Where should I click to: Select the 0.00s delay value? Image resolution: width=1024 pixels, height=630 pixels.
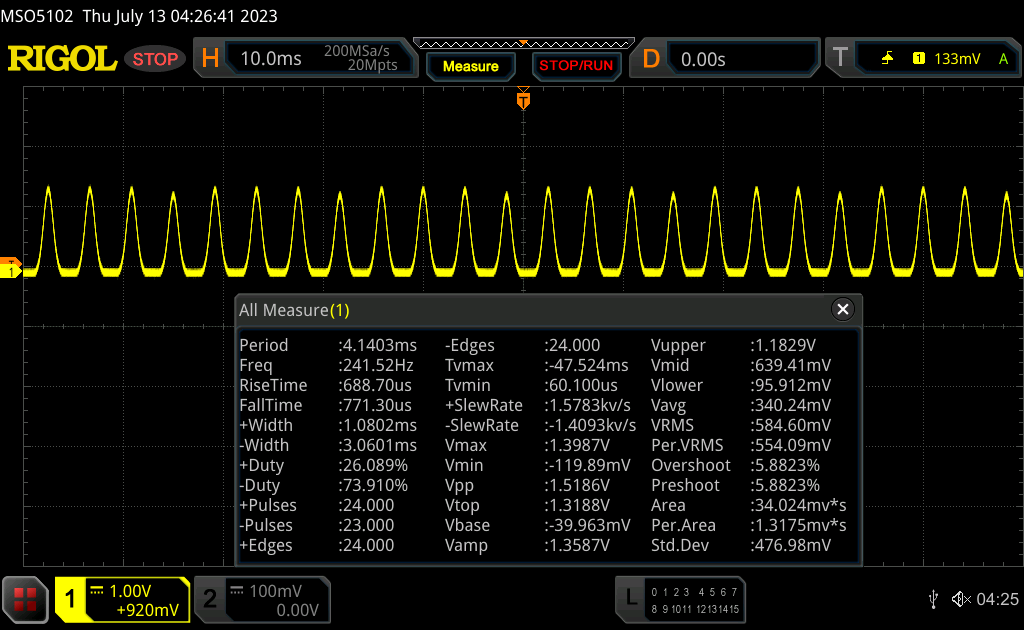pos(703,59)
